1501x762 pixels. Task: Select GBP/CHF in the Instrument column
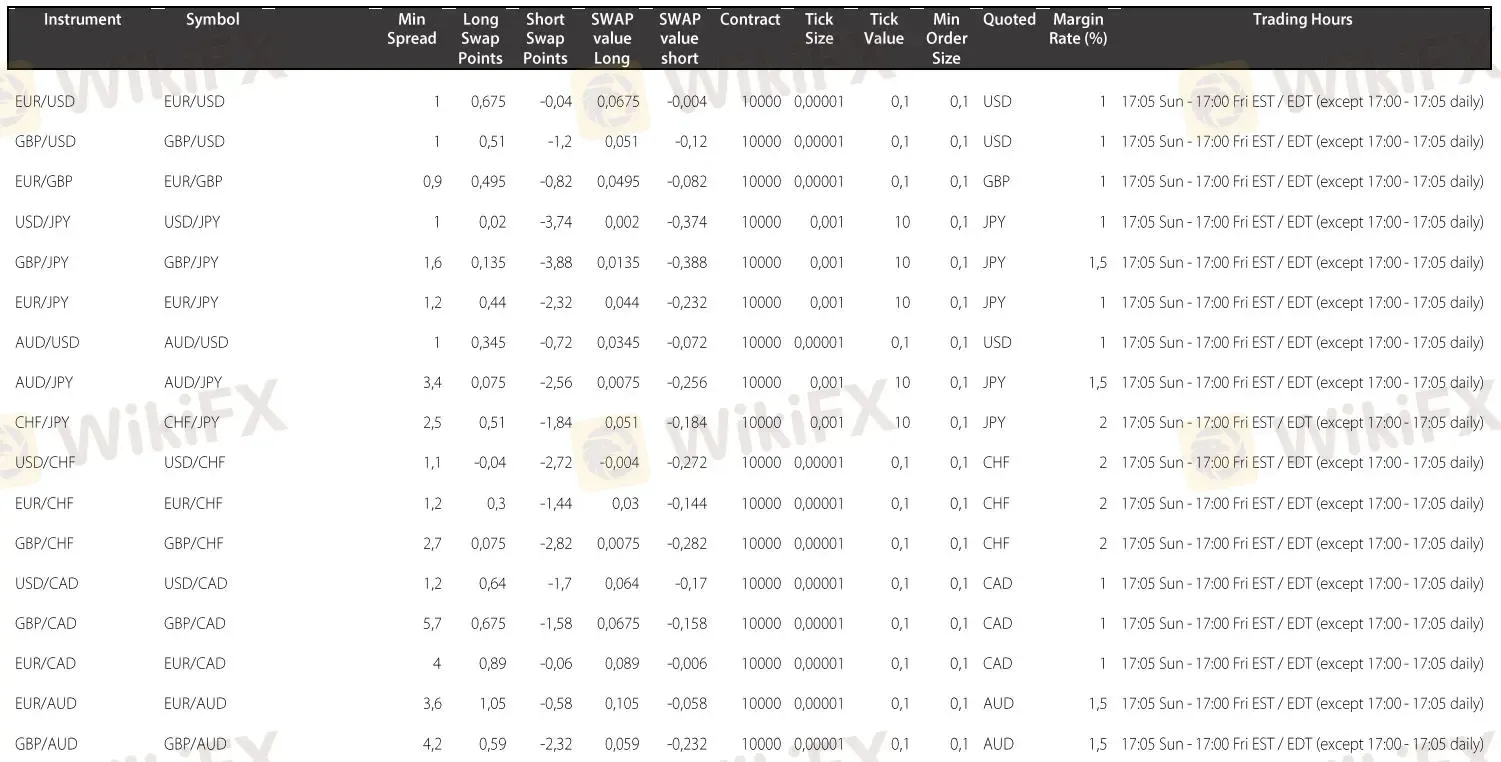coord(44,543)
